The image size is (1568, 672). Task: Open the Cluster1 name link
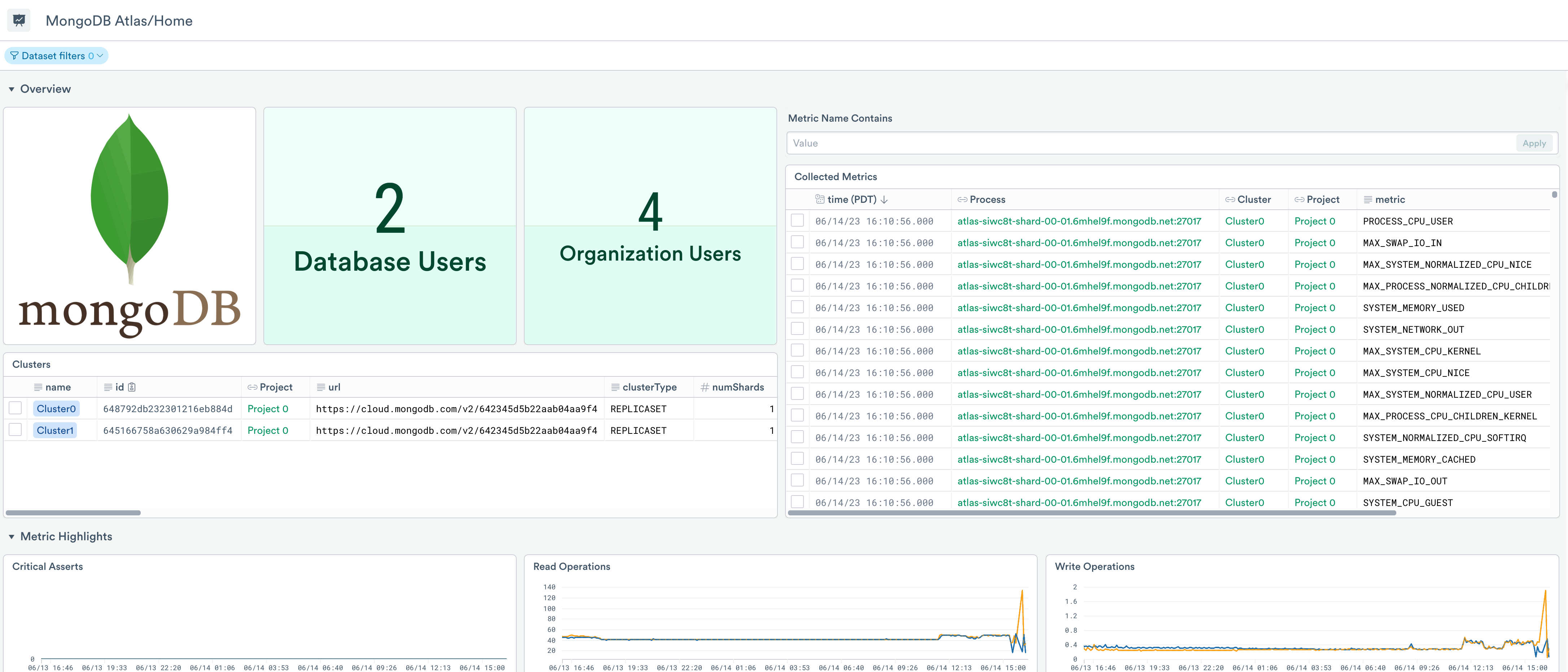55,430
